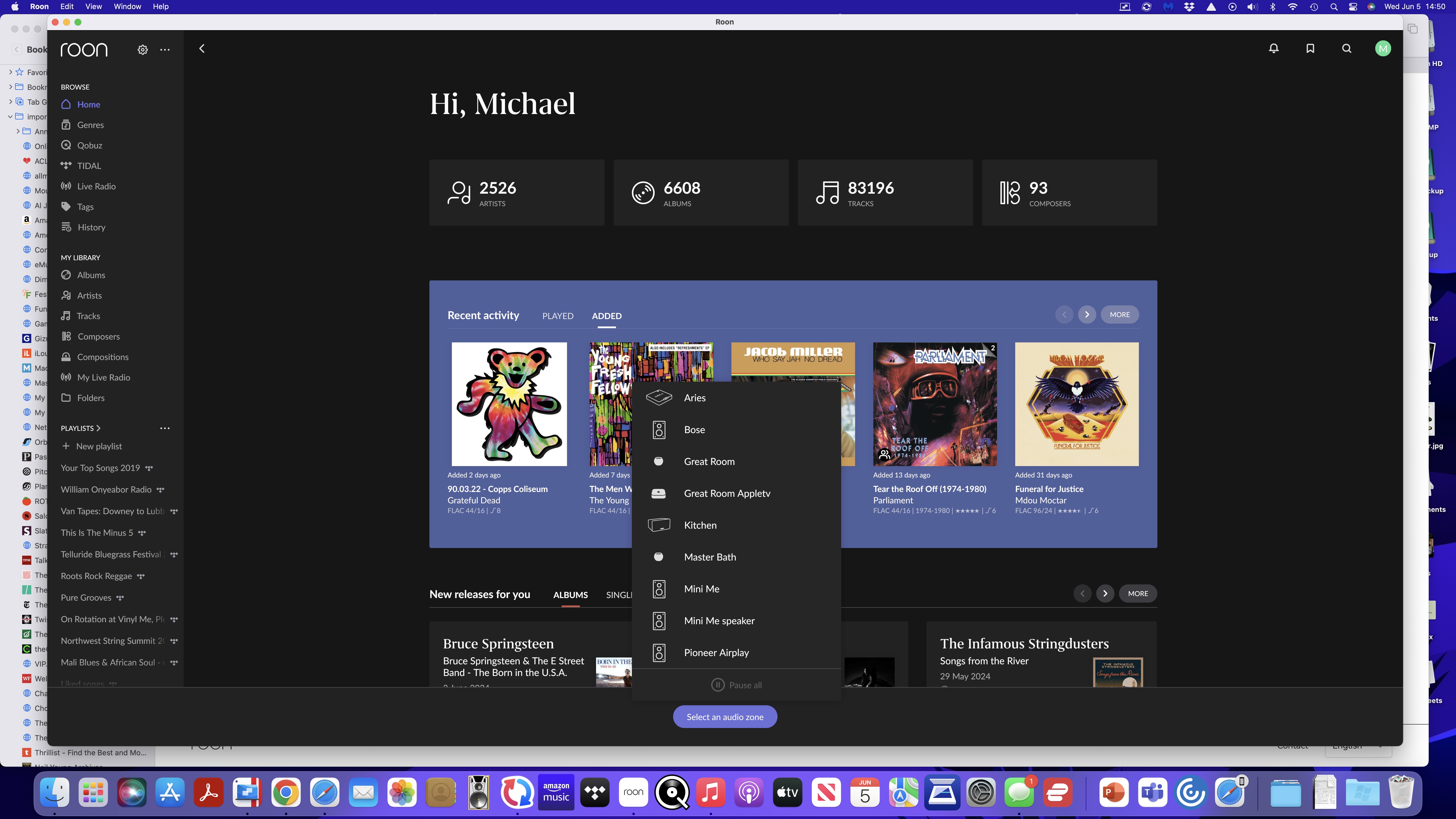
Task: Next page arrow in Recent activity
Action: pyautogui.click(x=1086, y=315)
